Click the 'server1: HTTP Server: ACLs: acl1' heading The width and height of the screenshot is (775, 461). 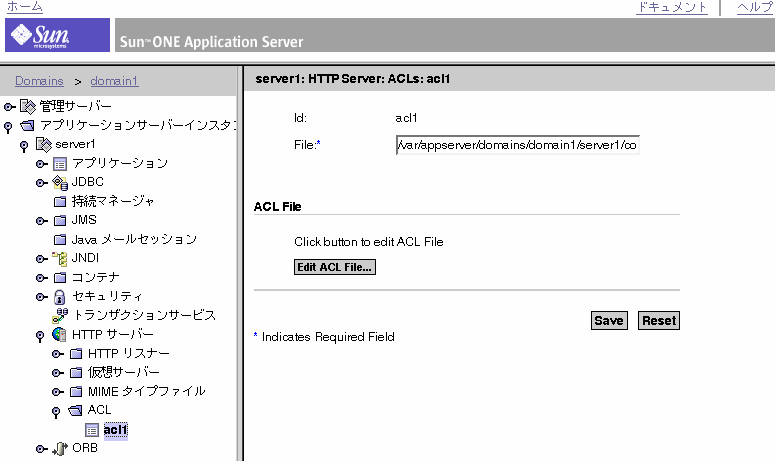[x=353, y=79]
